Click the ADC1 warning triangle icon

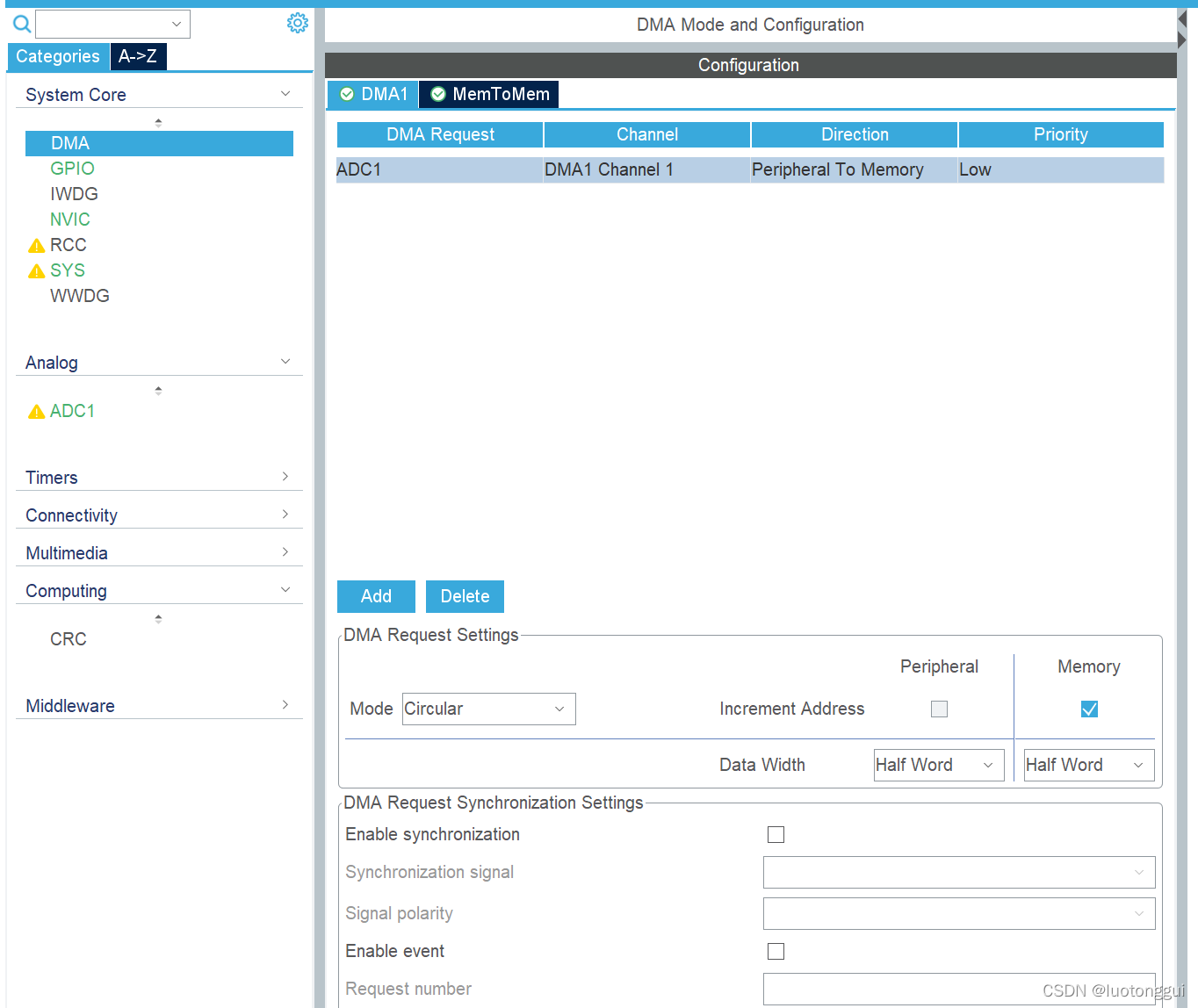pos(36,412)
